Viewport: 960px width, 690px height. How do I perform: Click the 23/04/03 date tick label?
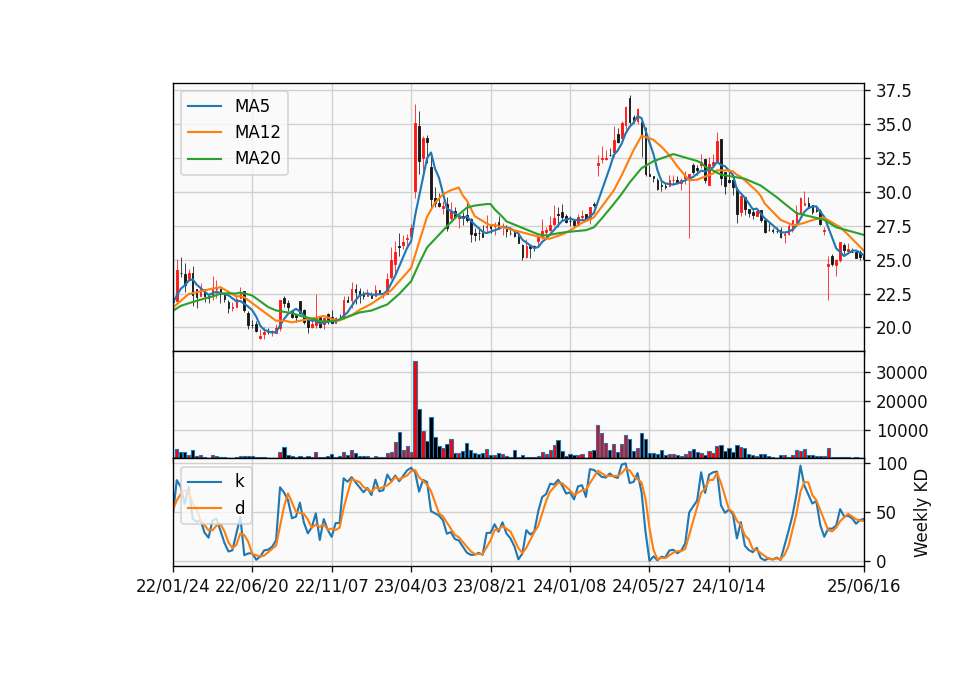[411, 586]
